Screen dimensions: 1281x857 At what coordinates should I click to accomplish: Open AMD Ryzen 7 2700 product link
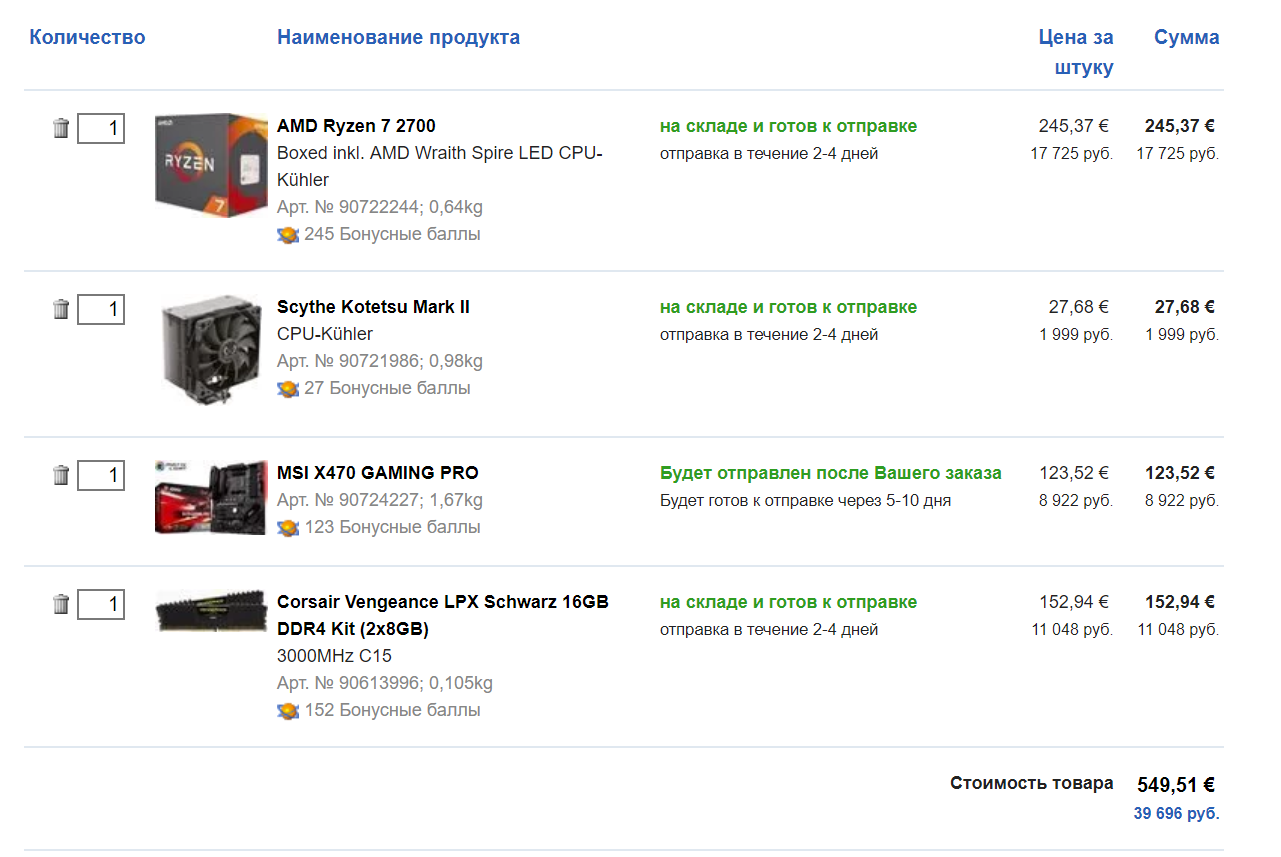[x=356, y=126]
